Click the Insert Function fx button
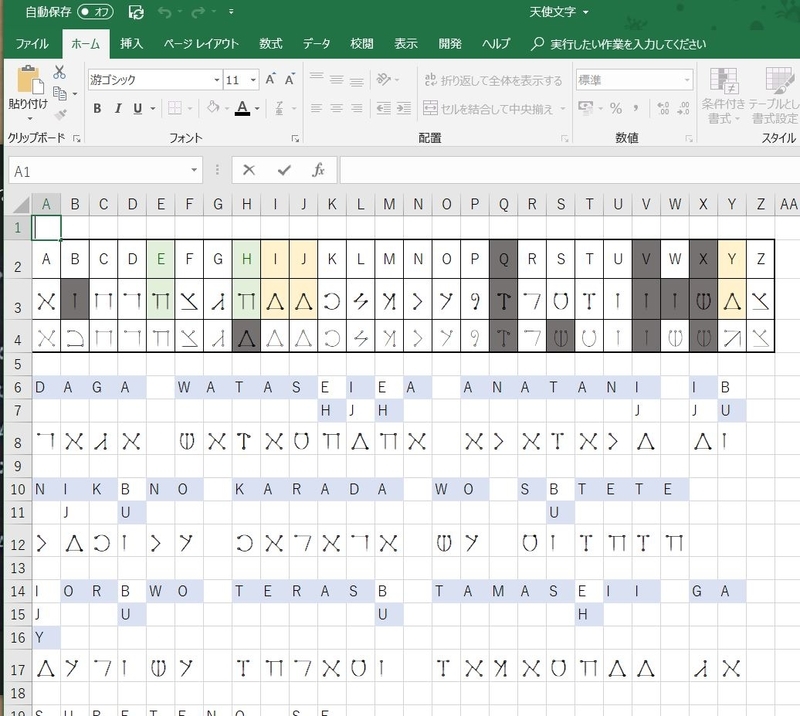This screenshot has width=800, height=716. coord(318,170)
